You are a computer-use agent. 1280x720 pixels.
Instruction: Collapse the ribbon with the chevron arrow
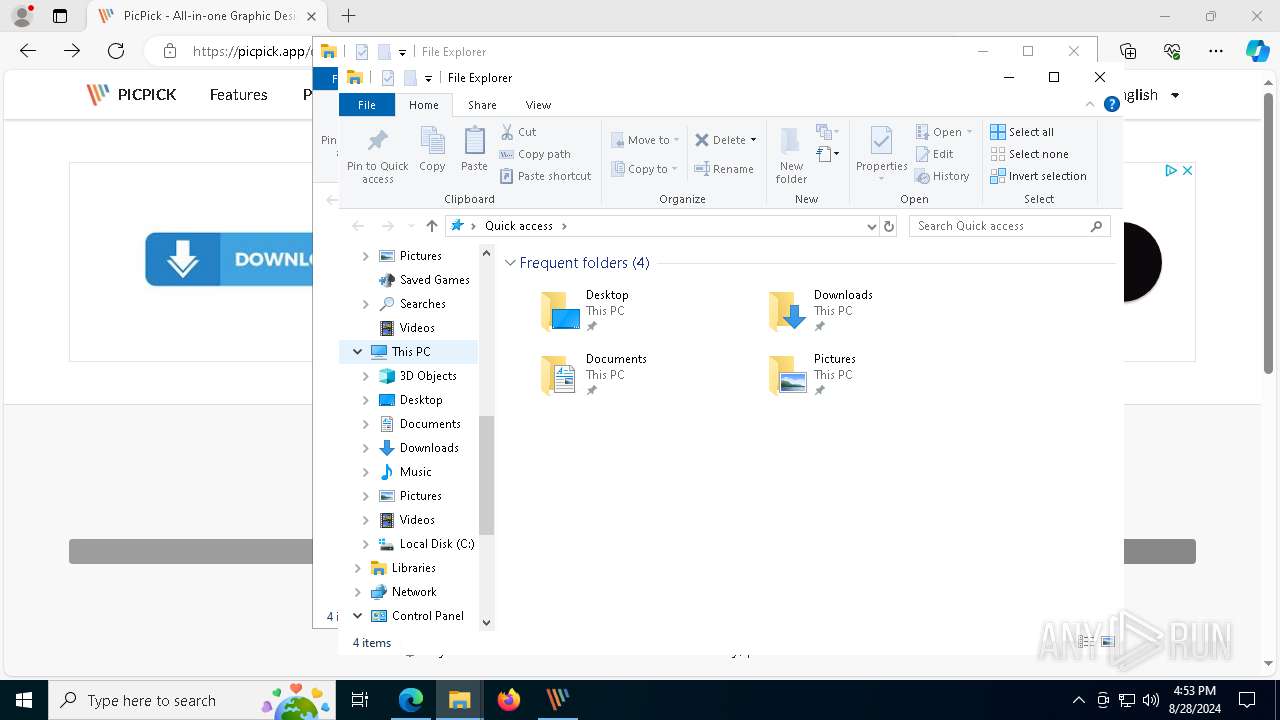pos(1090,104)
